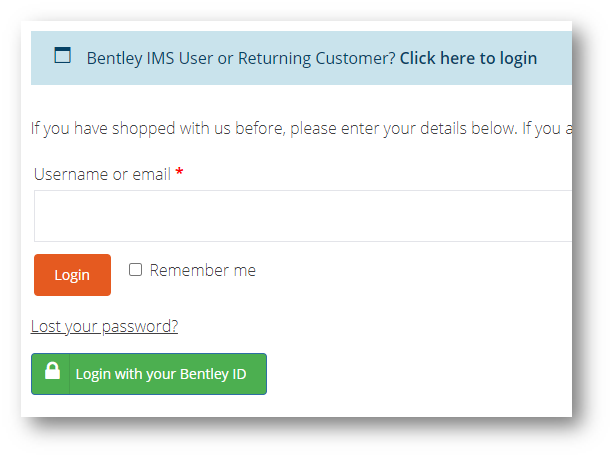
Task: Click the word "email" in the field label
Action: click(151, 174)
